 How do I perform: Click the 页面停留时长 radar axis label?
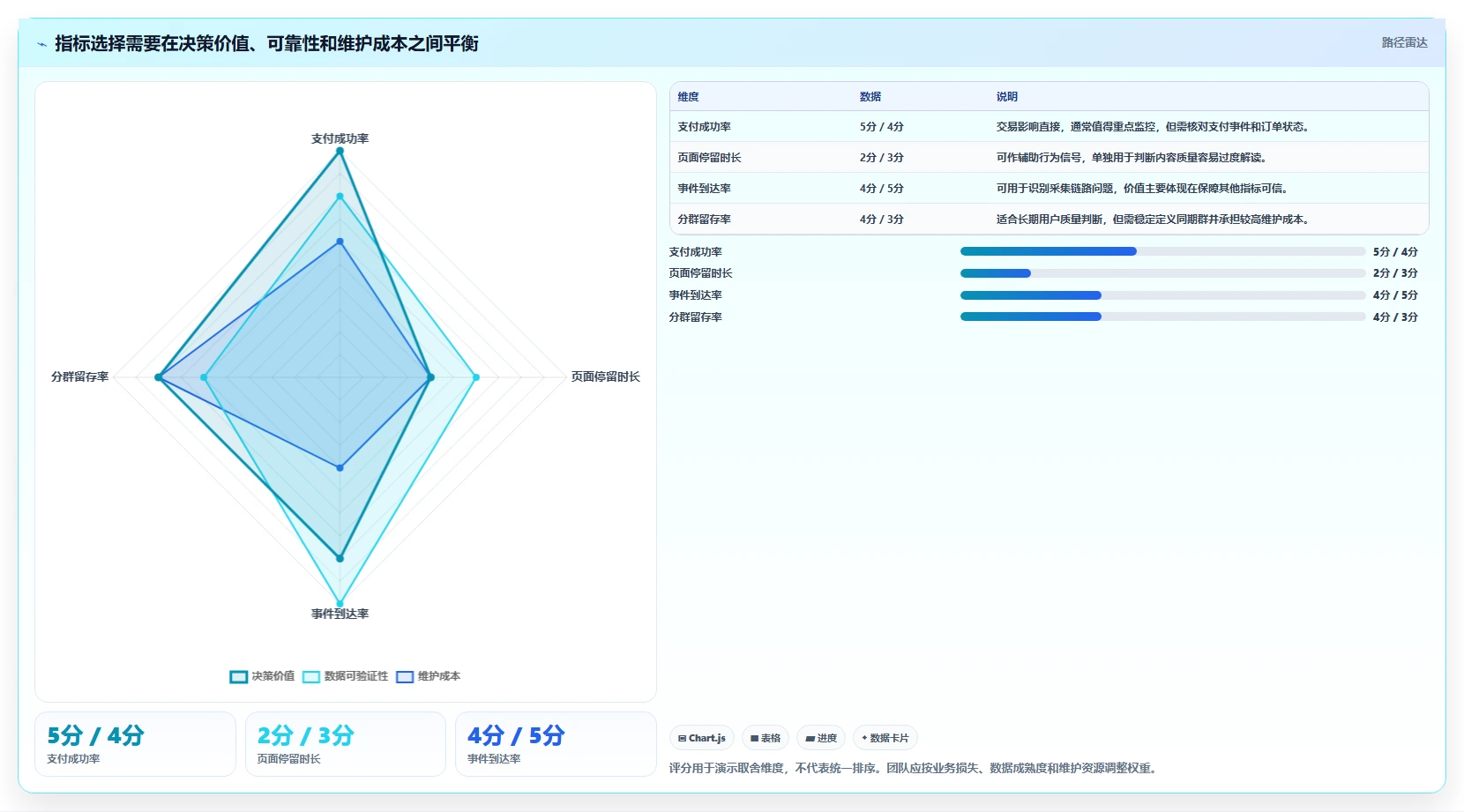605,376
